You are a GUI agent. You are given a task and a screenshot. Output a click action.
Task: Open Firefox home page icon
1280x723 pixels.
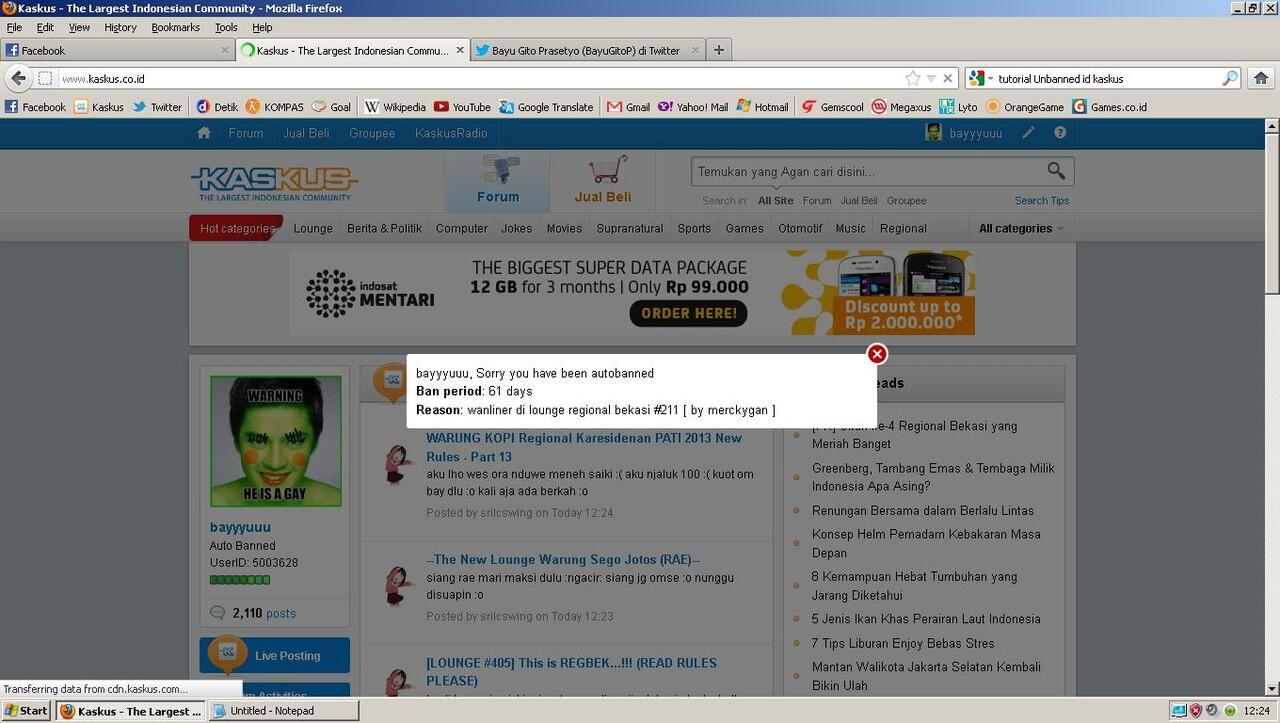pos(1261,78)
